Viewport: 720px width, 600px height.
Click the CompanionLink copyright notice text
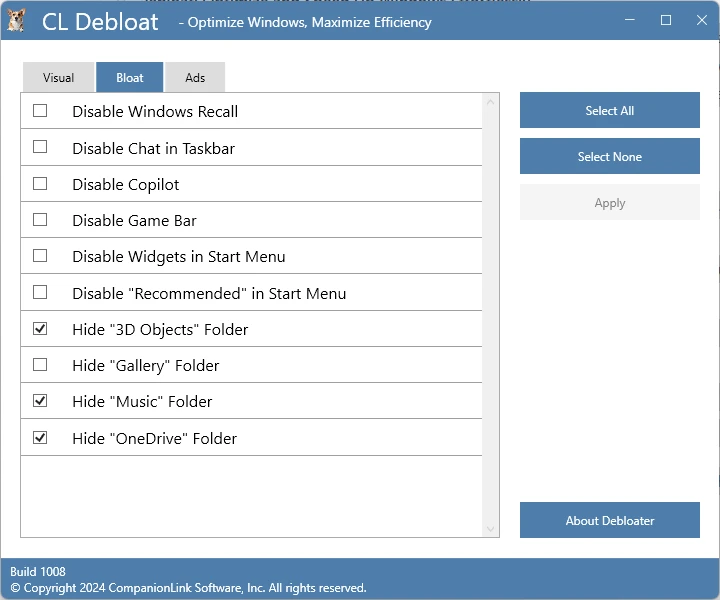click(188, 588)
